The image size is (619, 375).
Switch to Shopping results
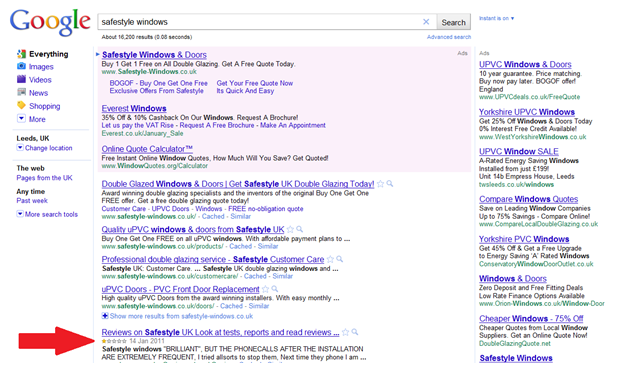point(45,106)
